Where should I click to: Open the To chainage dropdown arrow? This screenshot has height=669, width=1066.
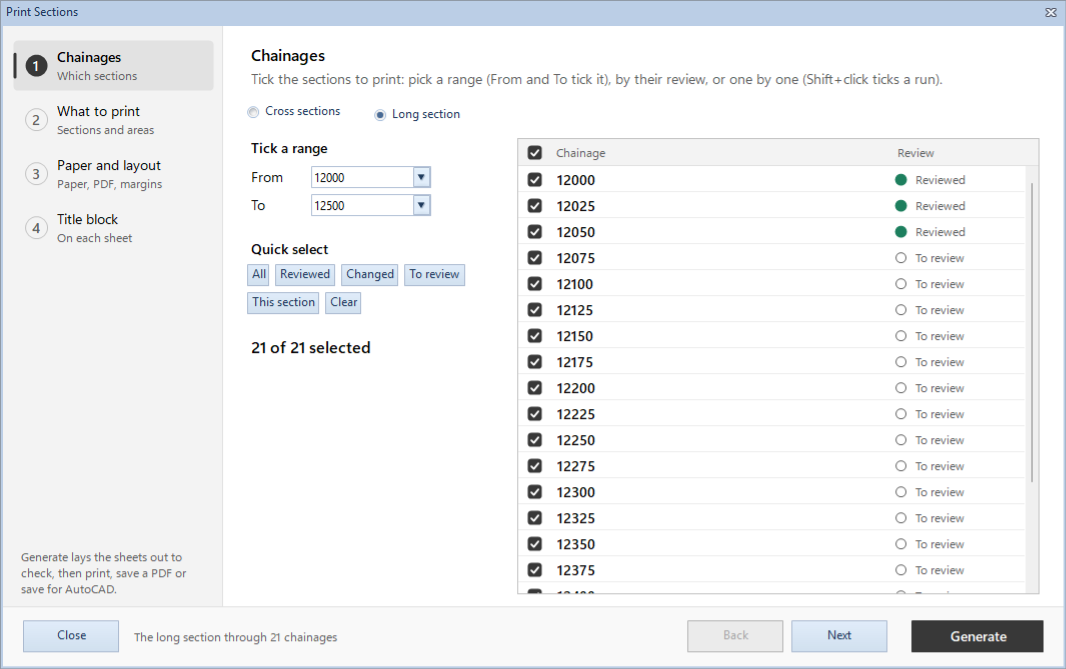coord(422,205)
